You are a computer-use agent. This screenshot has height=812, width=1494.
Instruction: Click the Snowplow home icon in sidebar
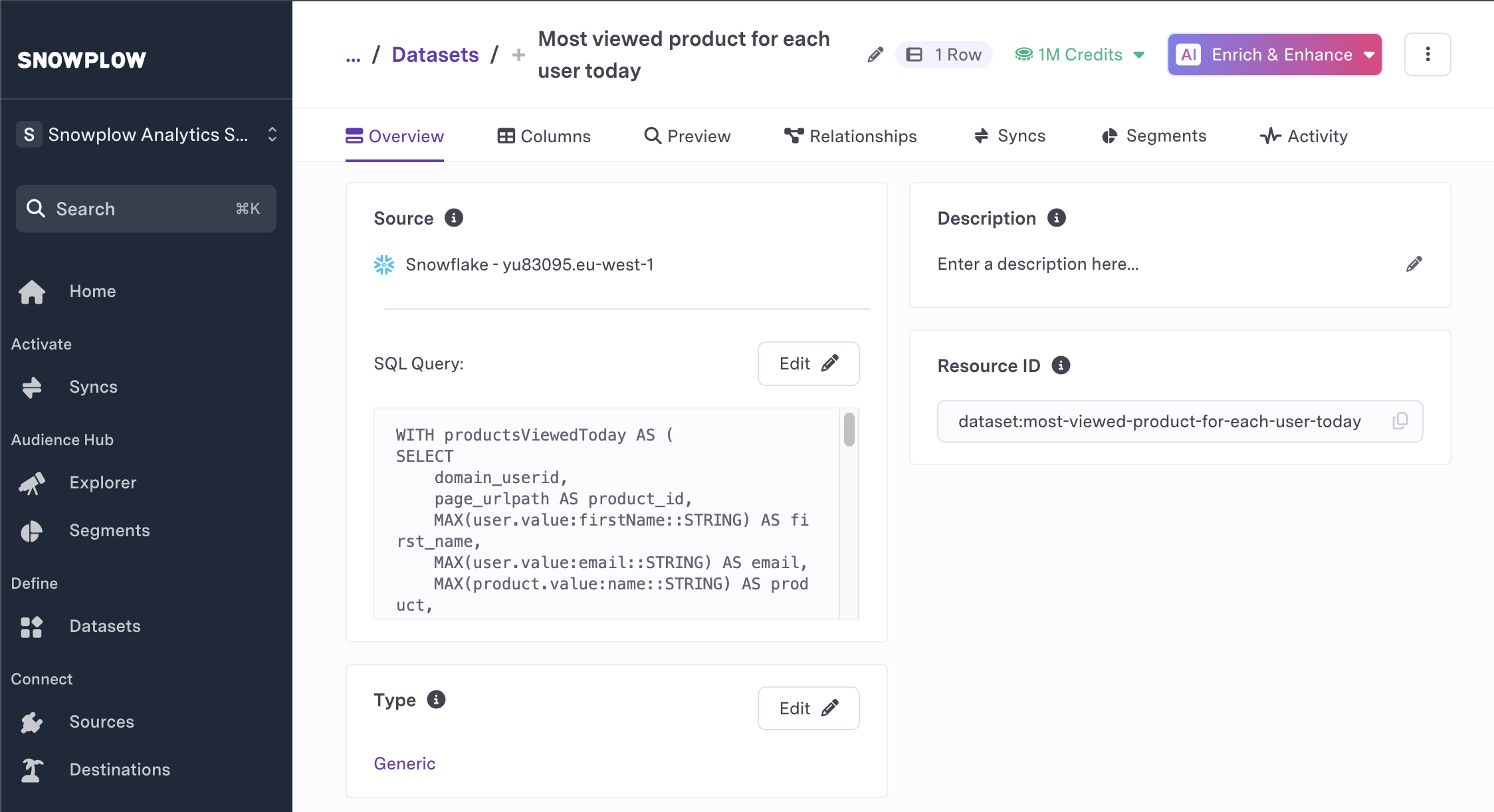pyautogui.click(x=32, y=291)
